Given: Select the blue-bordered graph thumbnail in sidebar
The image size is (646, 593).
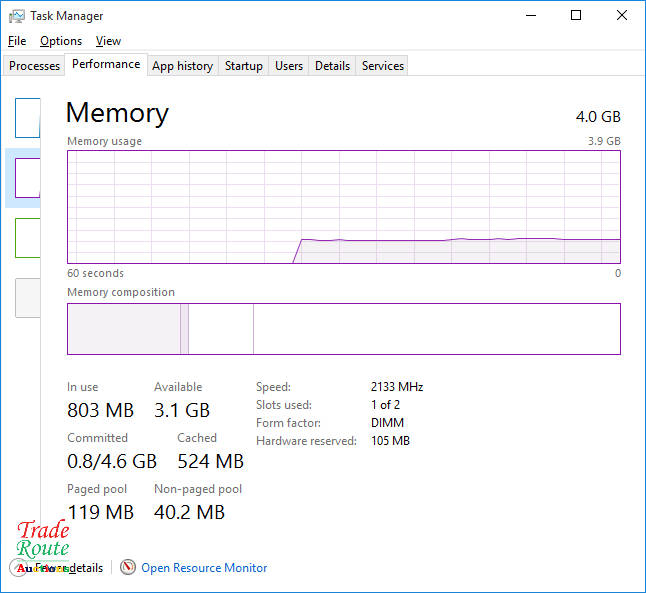Looking at the screenshot, I should pos(28,118).
